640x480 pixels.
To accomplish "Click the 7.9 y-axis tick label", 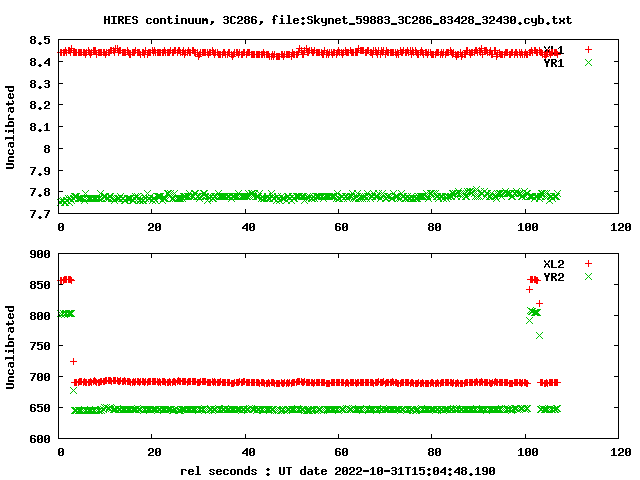I will 40,171.
